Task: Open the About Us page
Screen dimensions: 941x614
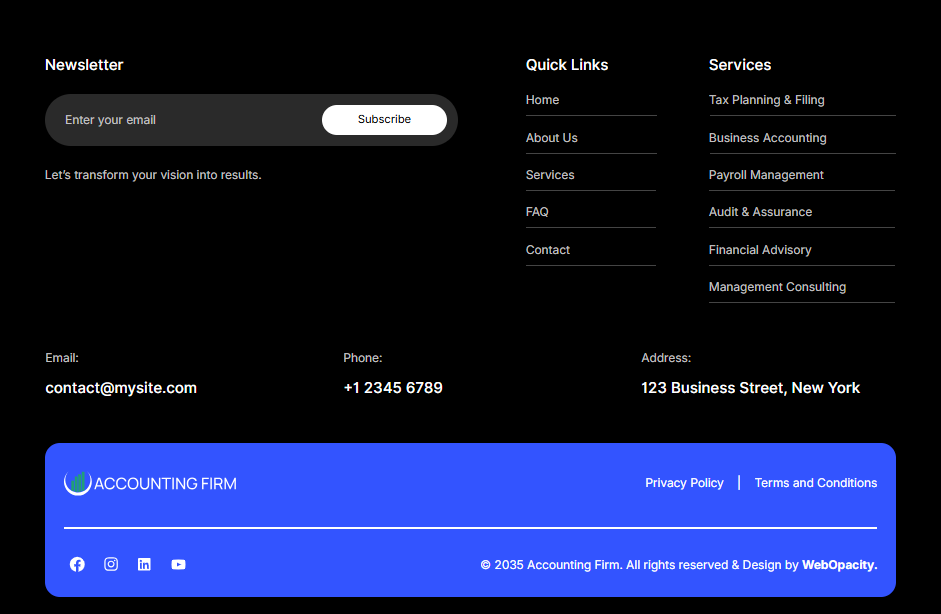Action: coord(551,137)
